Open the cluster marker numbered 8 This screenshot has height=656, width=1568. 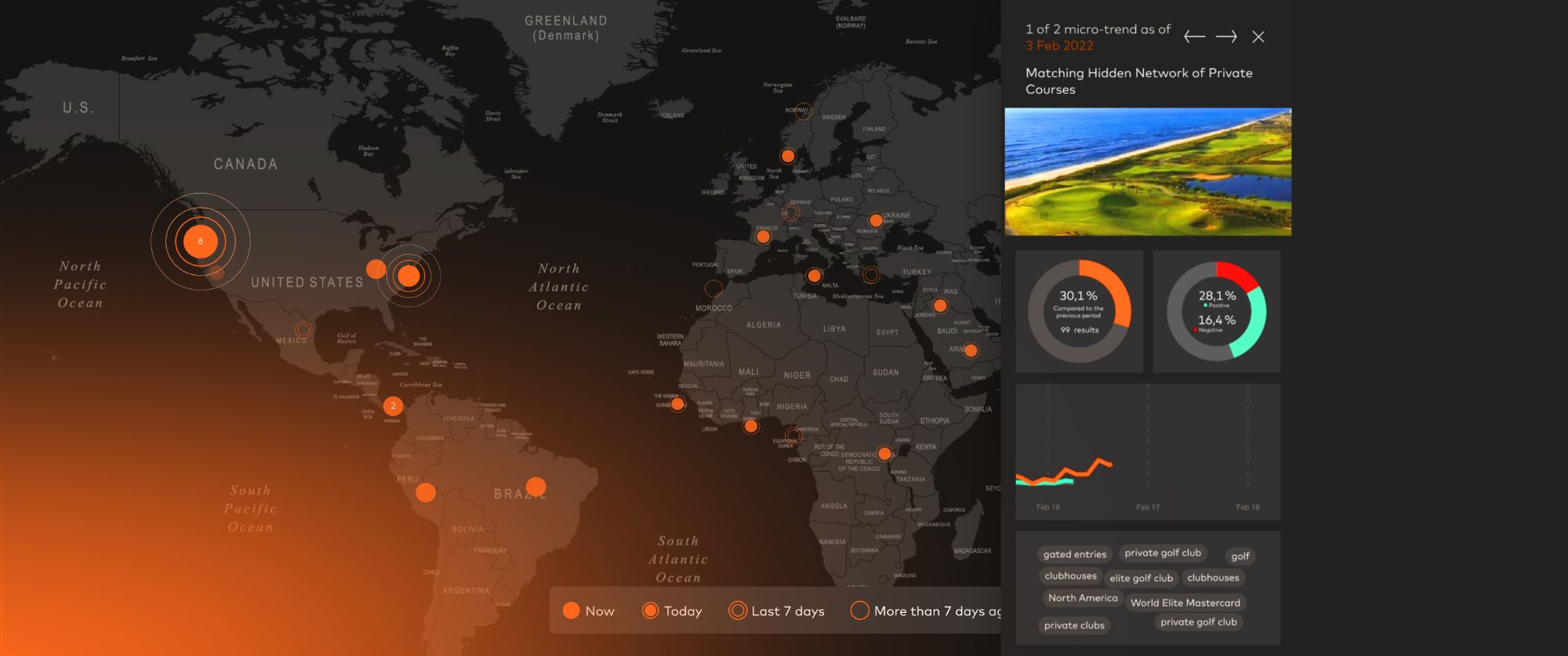pyautogui.click(x=201, y=241)
